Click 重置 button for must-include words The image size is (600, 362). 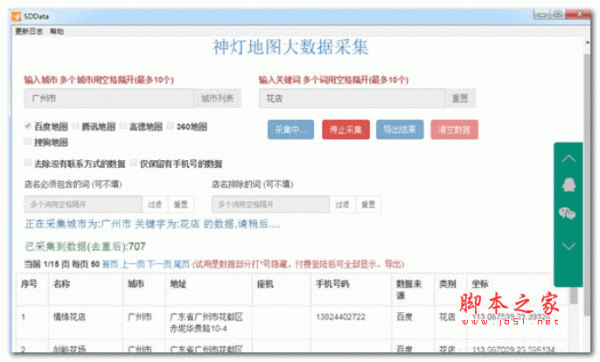coord(181,204)
